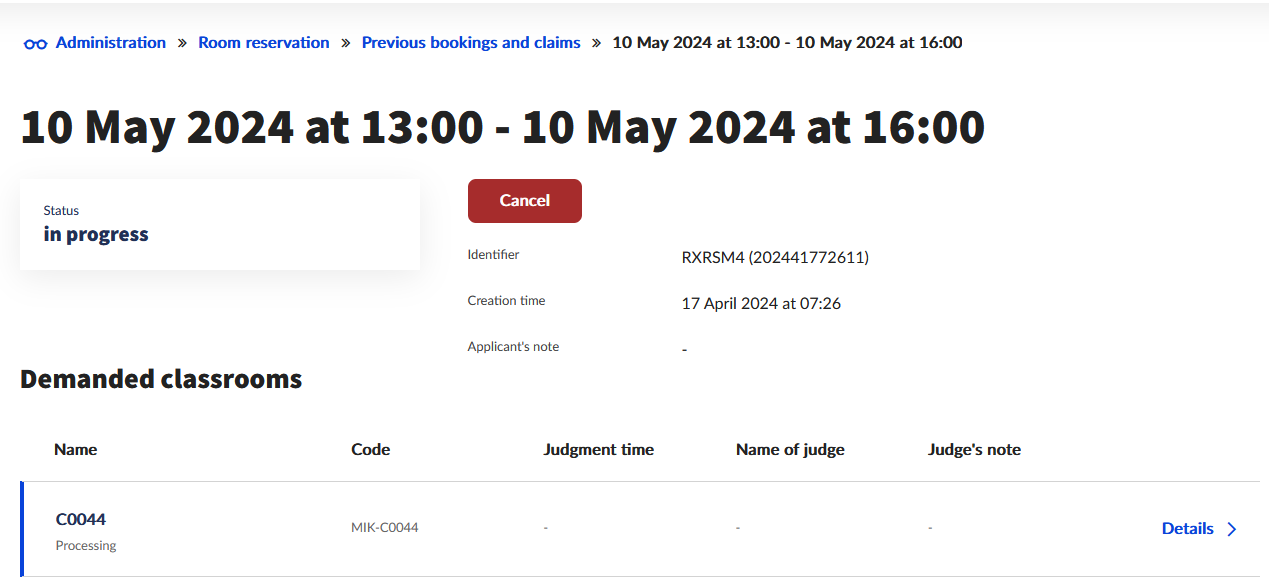
Task: Click the chevron arrow next to Details
Action: point(1232,529)
